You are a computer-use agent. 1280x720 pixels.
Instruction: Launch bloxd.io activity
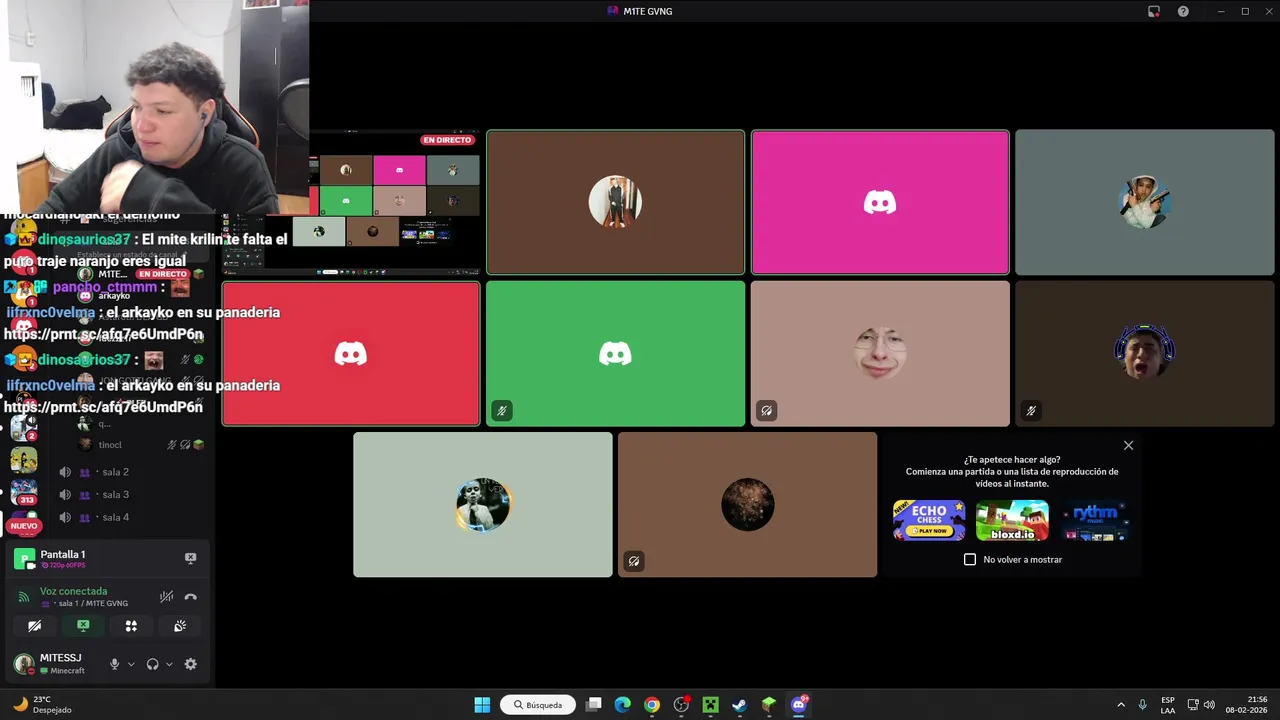1012,521
